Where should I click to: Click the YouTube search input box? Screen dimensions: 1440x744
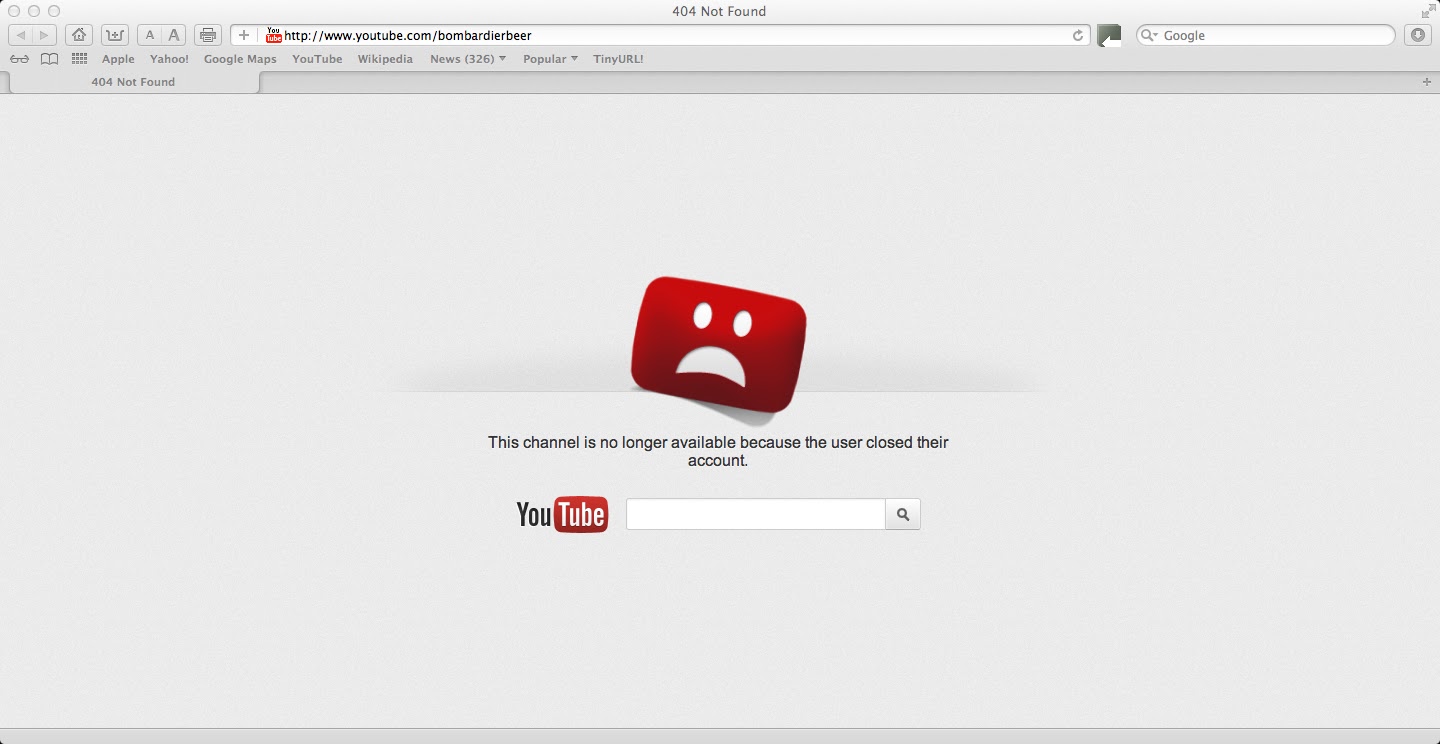point(756,514)
